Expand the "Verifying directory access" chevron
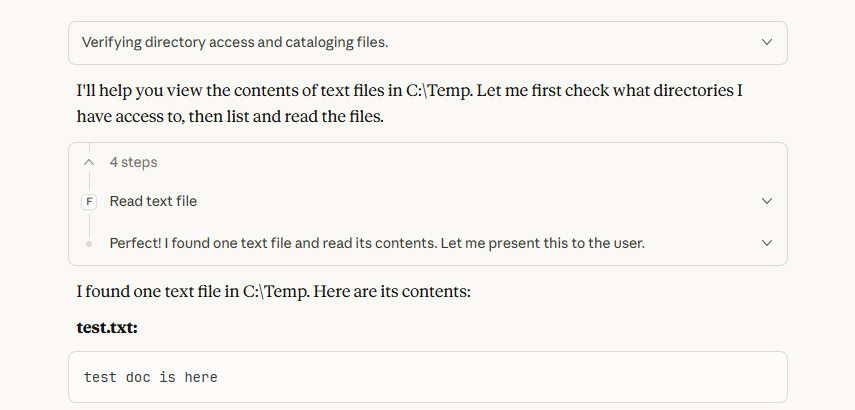The width and height of the screenshot is (855, 410). click(x=767, y=42)
